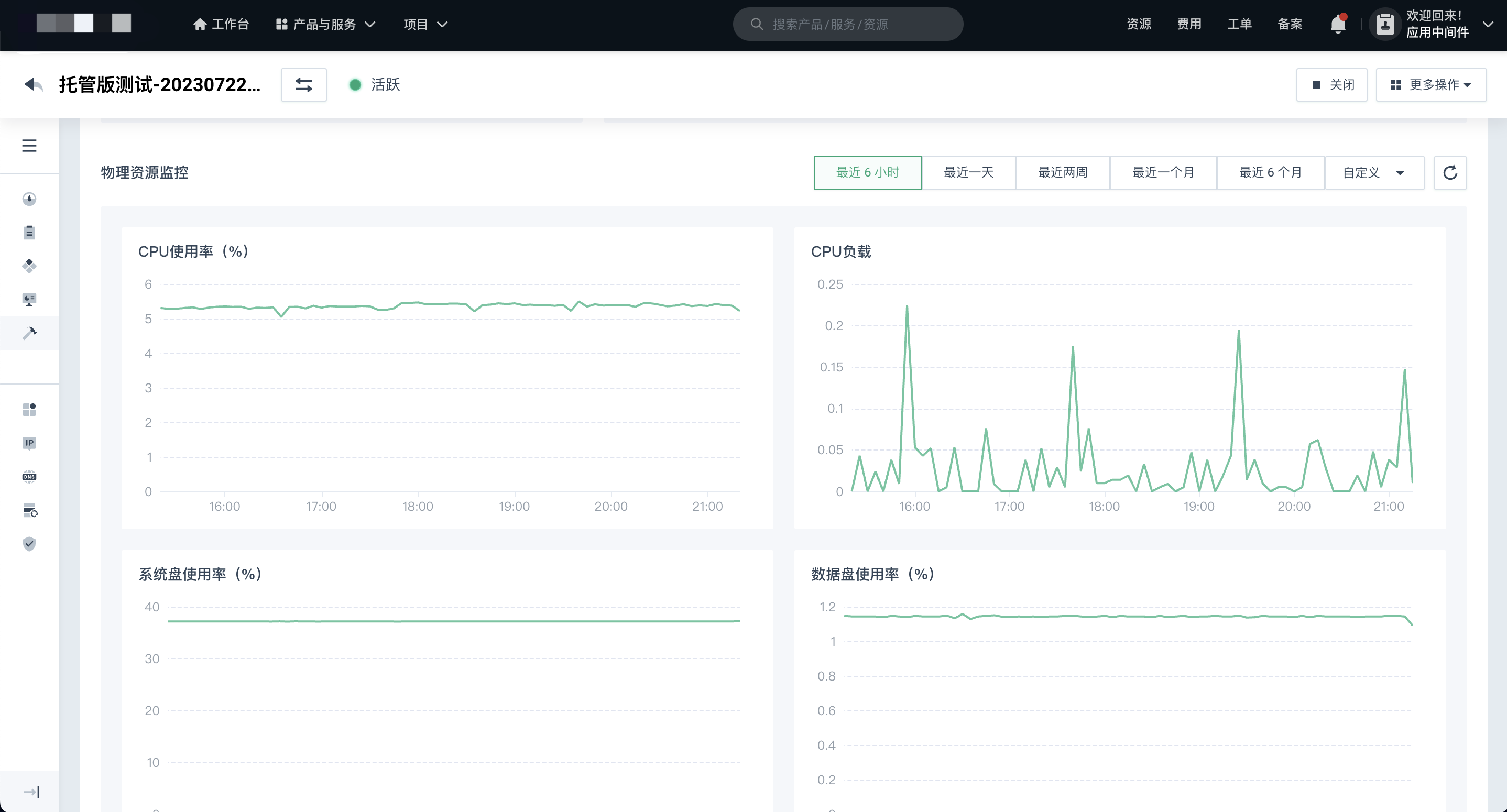The height and width of the screenshot is (812, 1507).
Task: Expand the sidebar with arrow-bar icon
Action: tap(31, 792)
